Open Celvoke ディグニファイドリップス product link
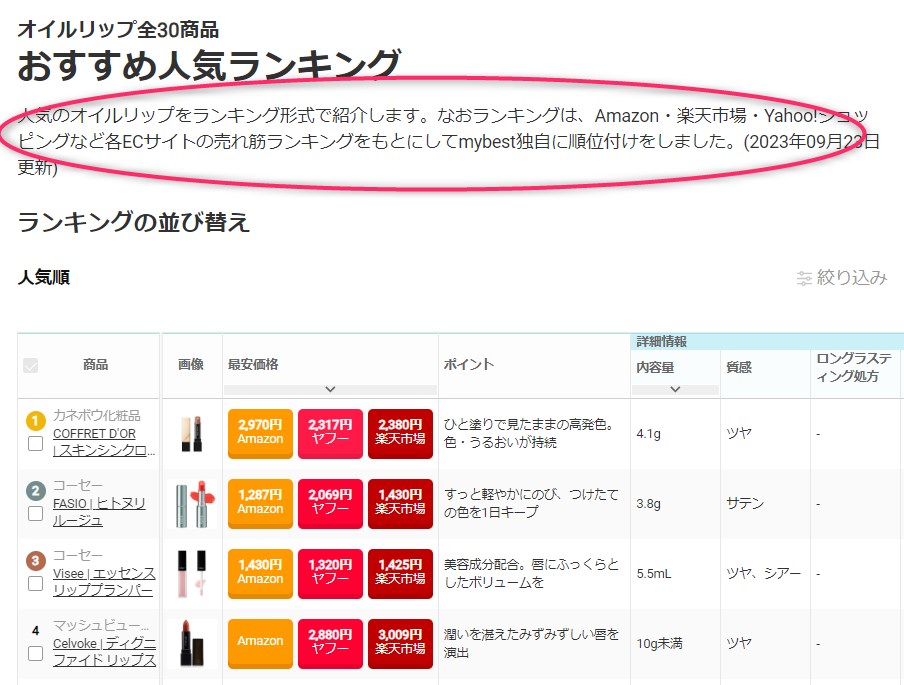 point(104,652)
